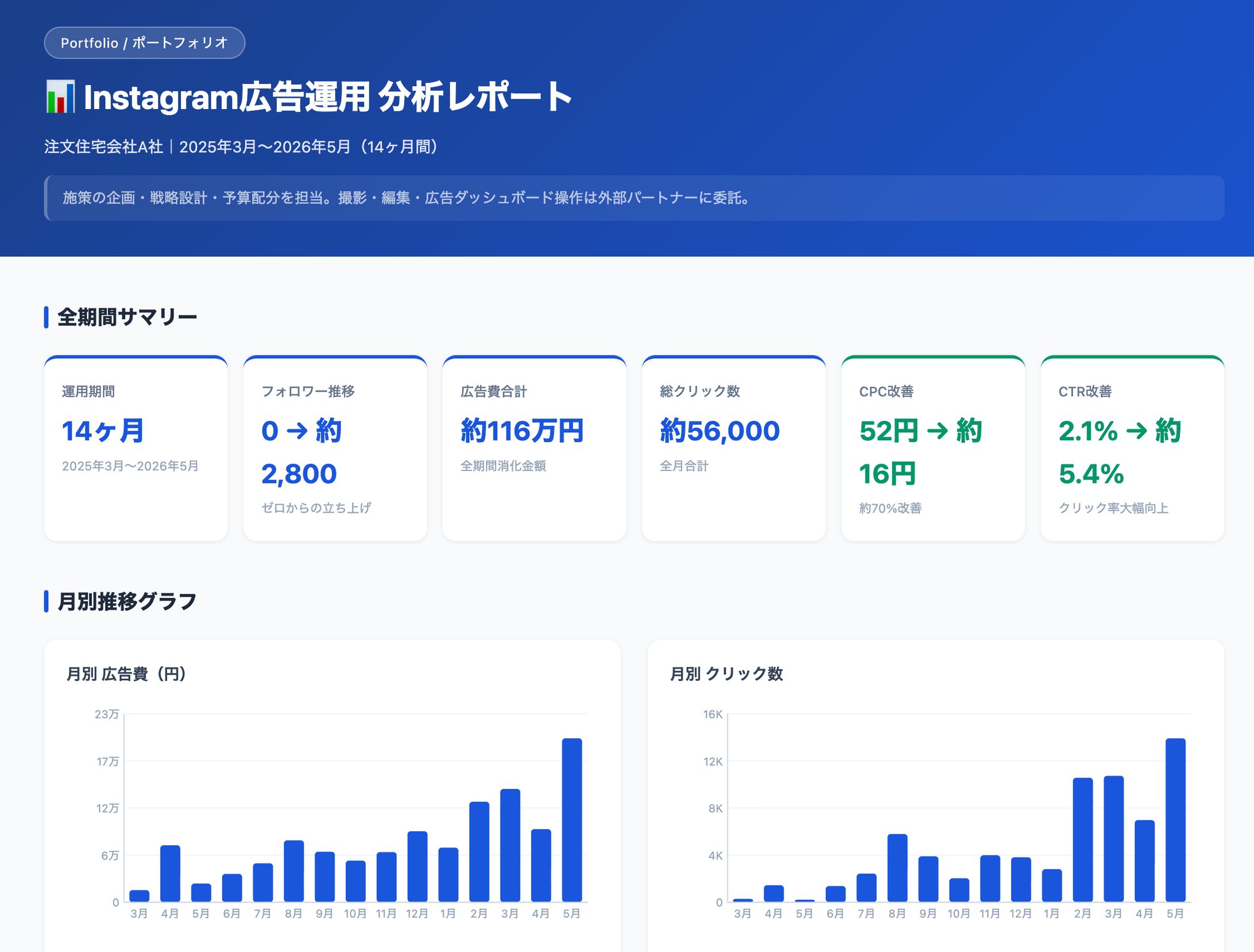The width and height of the screenshot is (1254, 952).
Task: Click the CTR改善 card label
Action: [1085, 392]
